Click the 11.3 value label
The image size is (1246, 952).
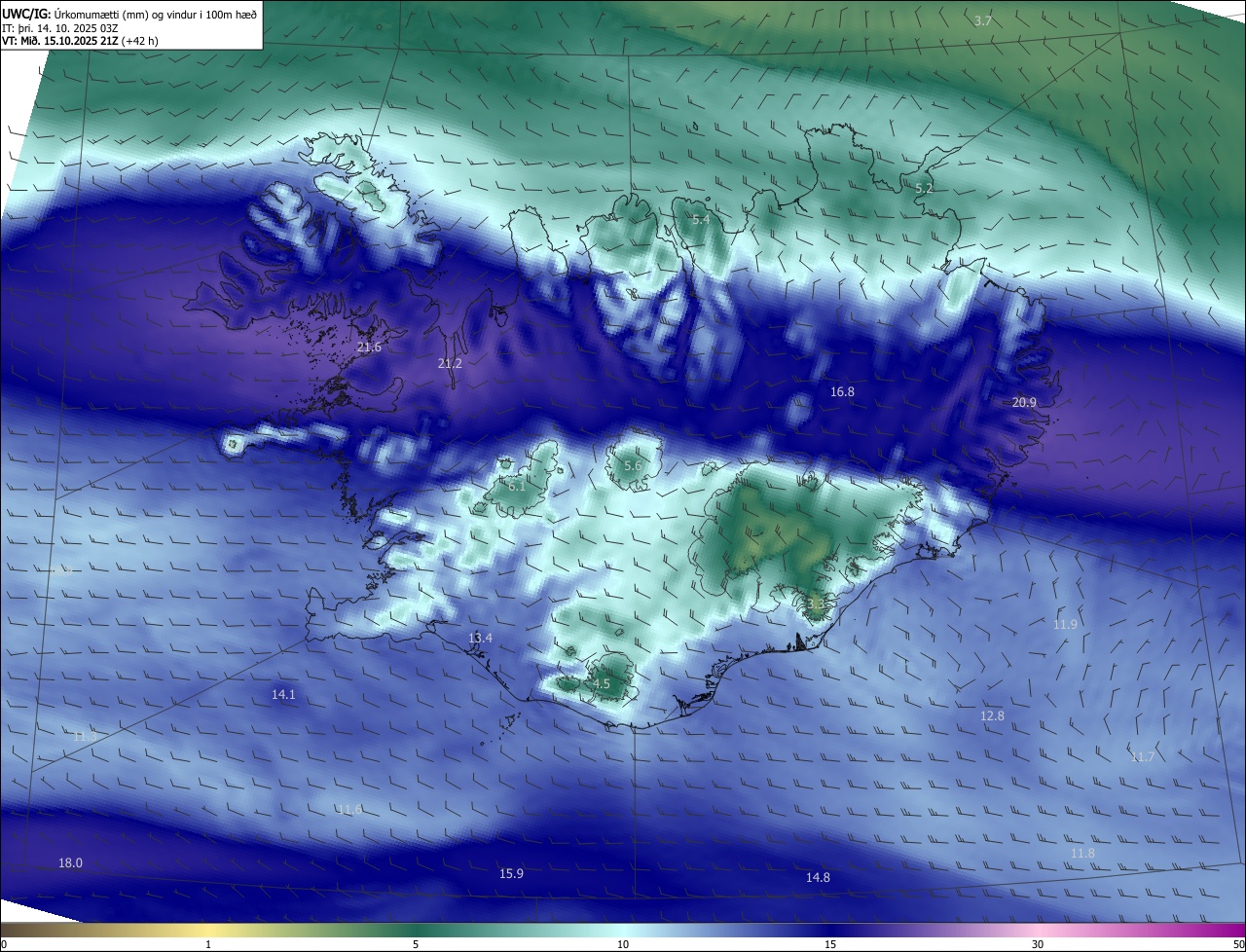pos(85,736)
